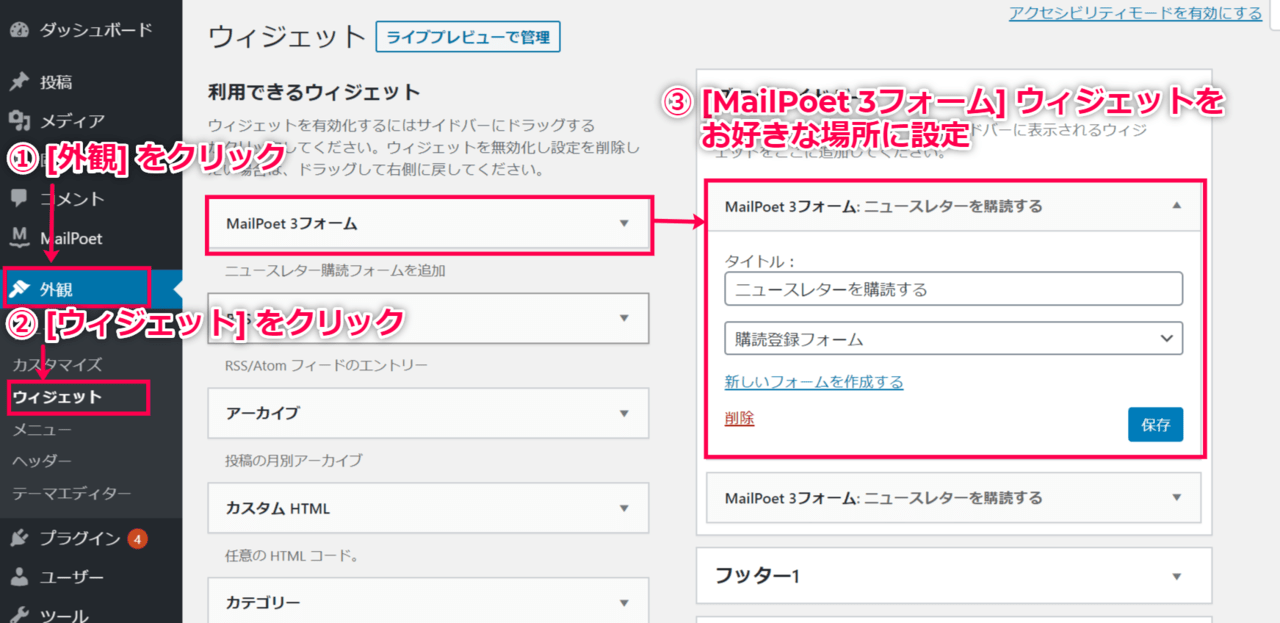Viewport: 1280px width, 623px height.
Task: Expand the RSS widget arrow
Action: tap(624, 318)
